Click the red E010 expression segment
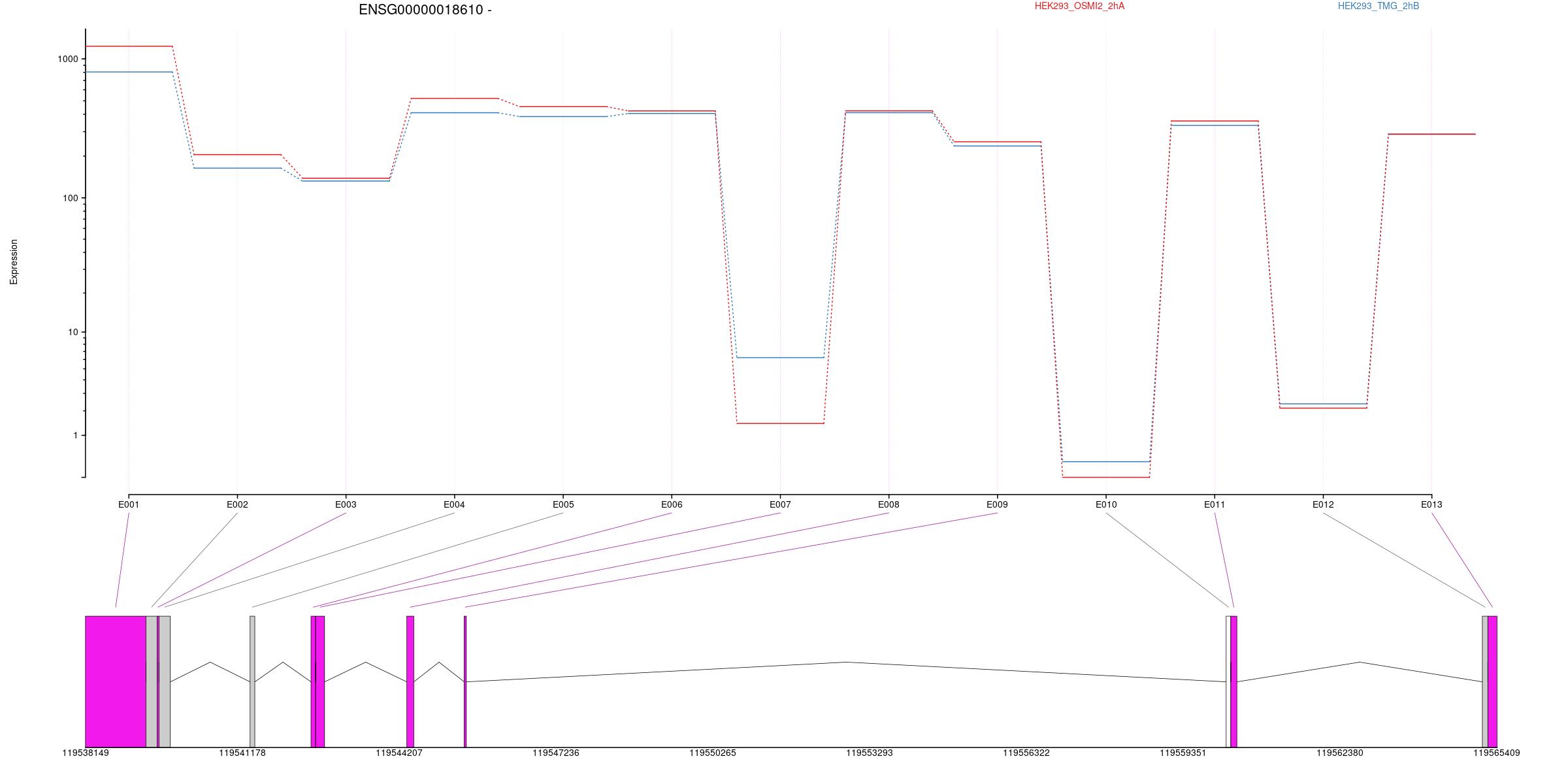This screenshot has width=1568, height=784. point(1106,477)
